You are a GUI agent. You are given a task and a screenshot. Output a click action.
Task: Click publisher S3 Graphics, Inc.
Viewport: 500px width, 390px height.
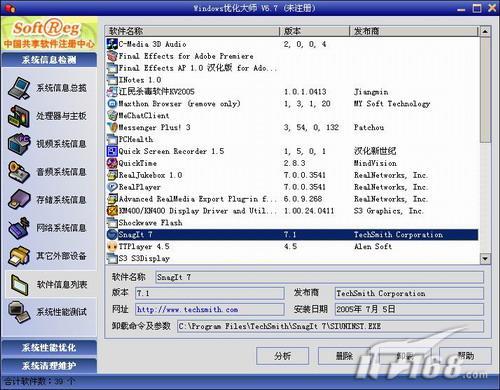click(389, 211)
